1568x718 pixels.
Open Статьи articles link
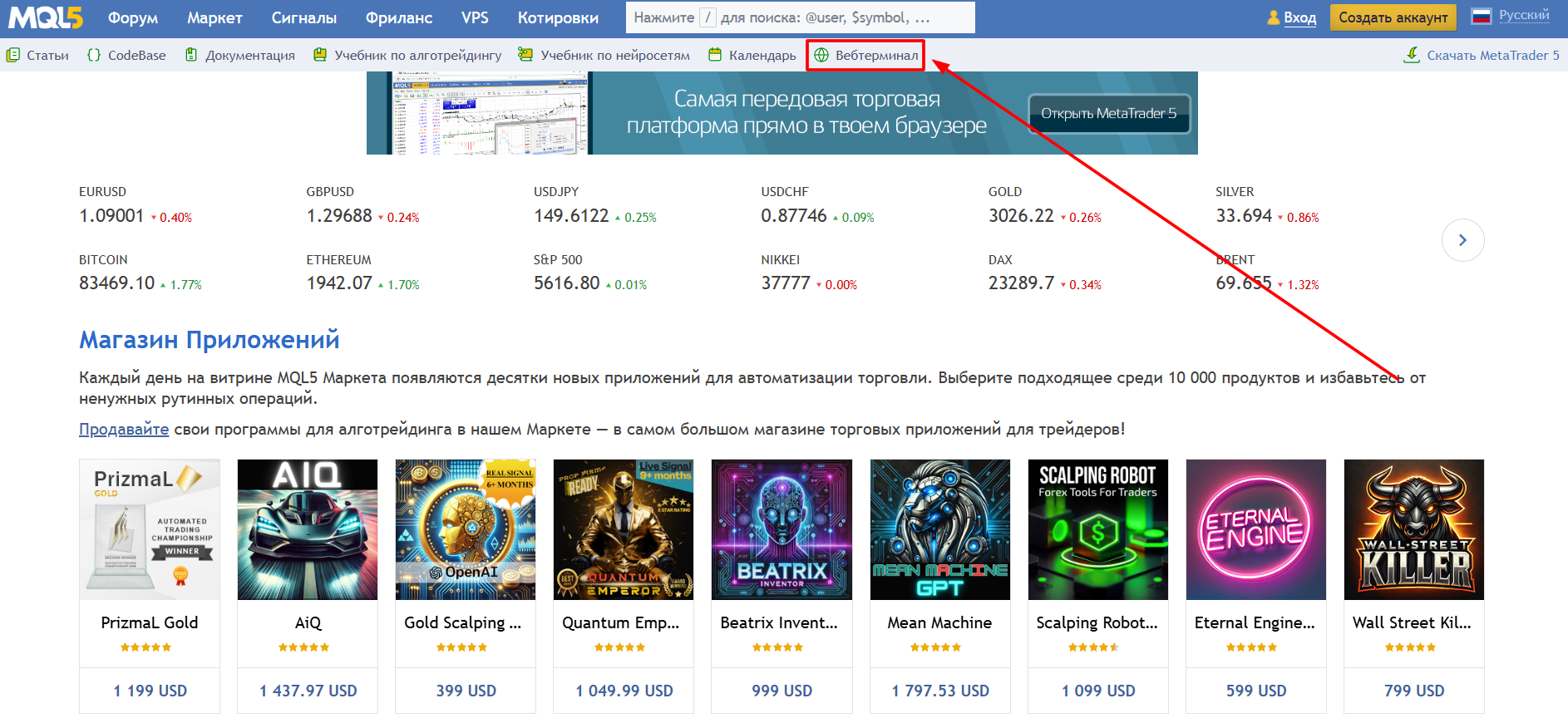pyautogui.click(x=47, y=55)
